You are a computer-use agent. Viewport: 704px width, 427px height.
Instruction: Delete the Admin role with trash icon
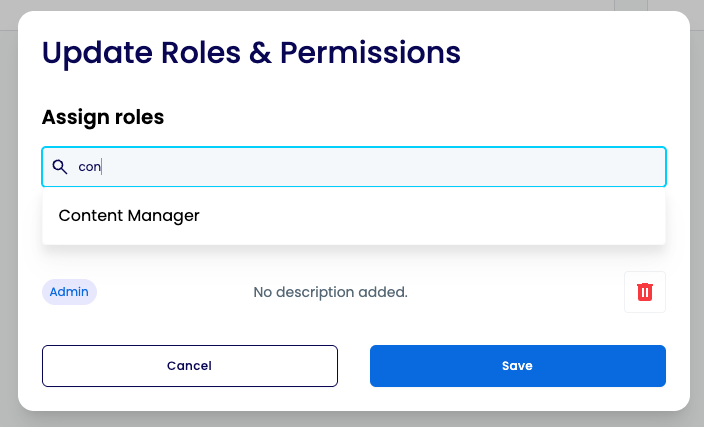pos(645,292)
